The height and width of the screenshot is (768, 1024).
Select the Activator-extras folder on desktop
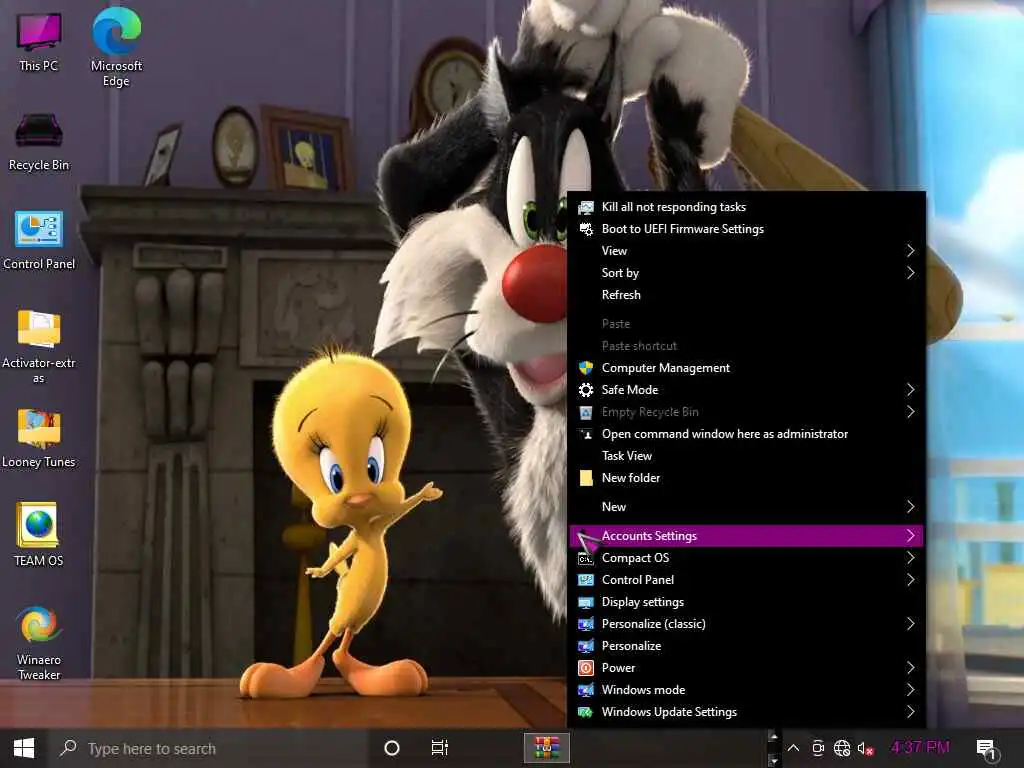(39, 346)
